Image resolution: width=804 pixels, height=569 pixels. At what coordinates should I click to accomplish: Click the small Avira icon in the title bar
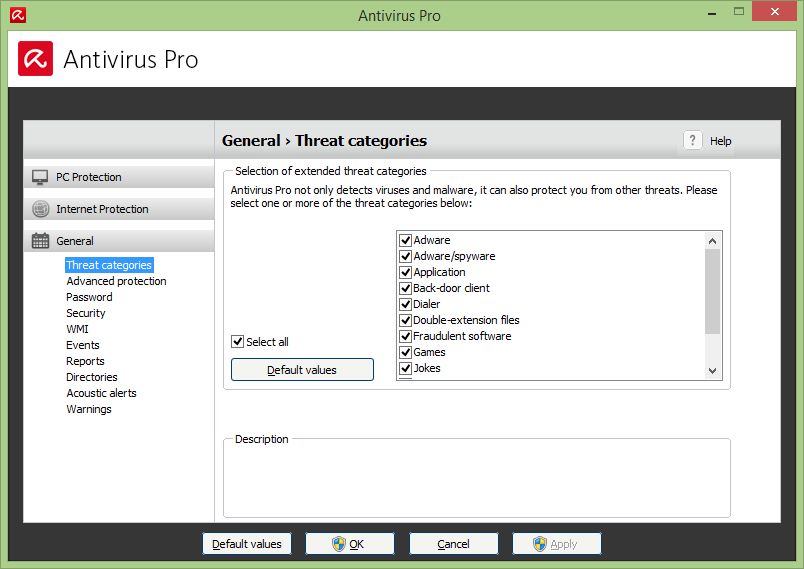click(x=17, y=15)
